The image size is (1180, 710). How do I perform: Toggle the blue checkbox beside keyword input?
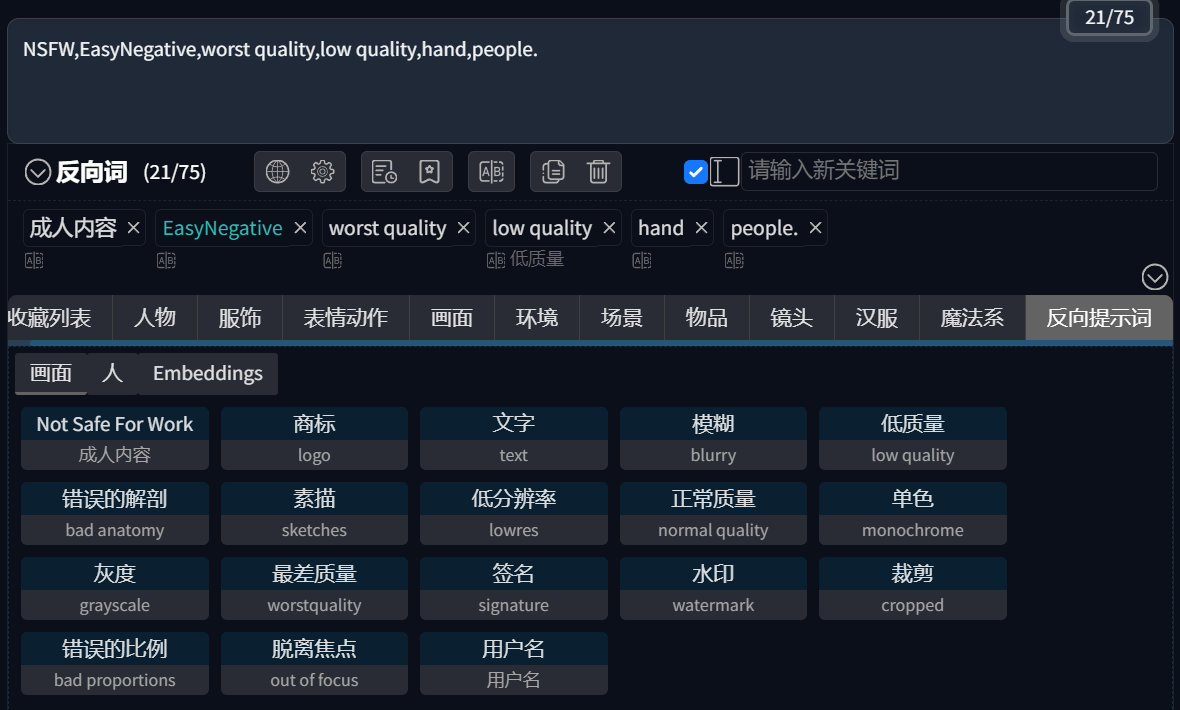[695, 172]
